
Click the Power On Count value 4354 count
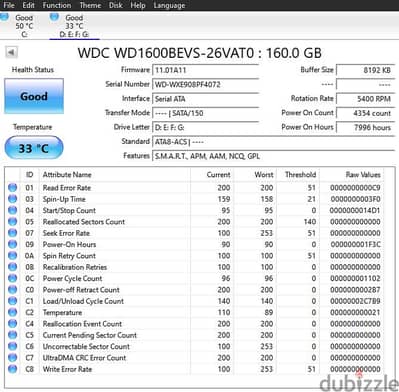coord(365,113)
